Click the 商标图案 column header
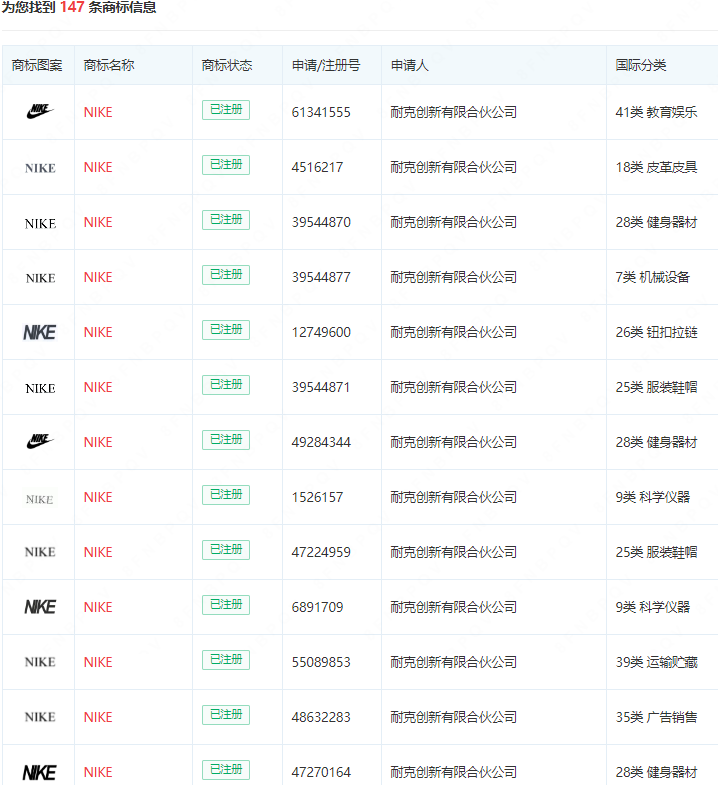This screenshot has height=785, width=718. point(37,65)
